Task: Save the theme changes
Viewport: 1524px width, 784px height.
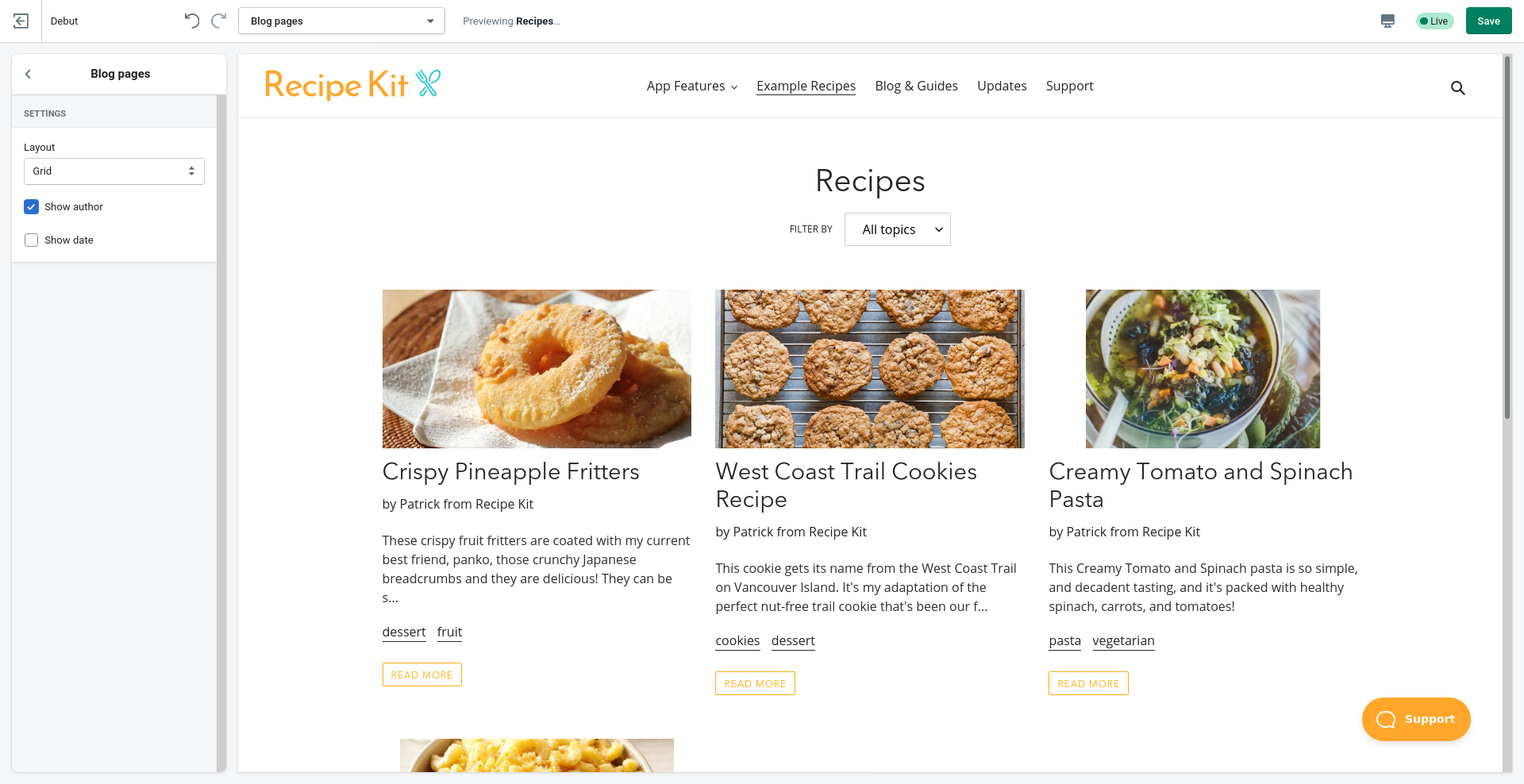Action: (1488, 21)
